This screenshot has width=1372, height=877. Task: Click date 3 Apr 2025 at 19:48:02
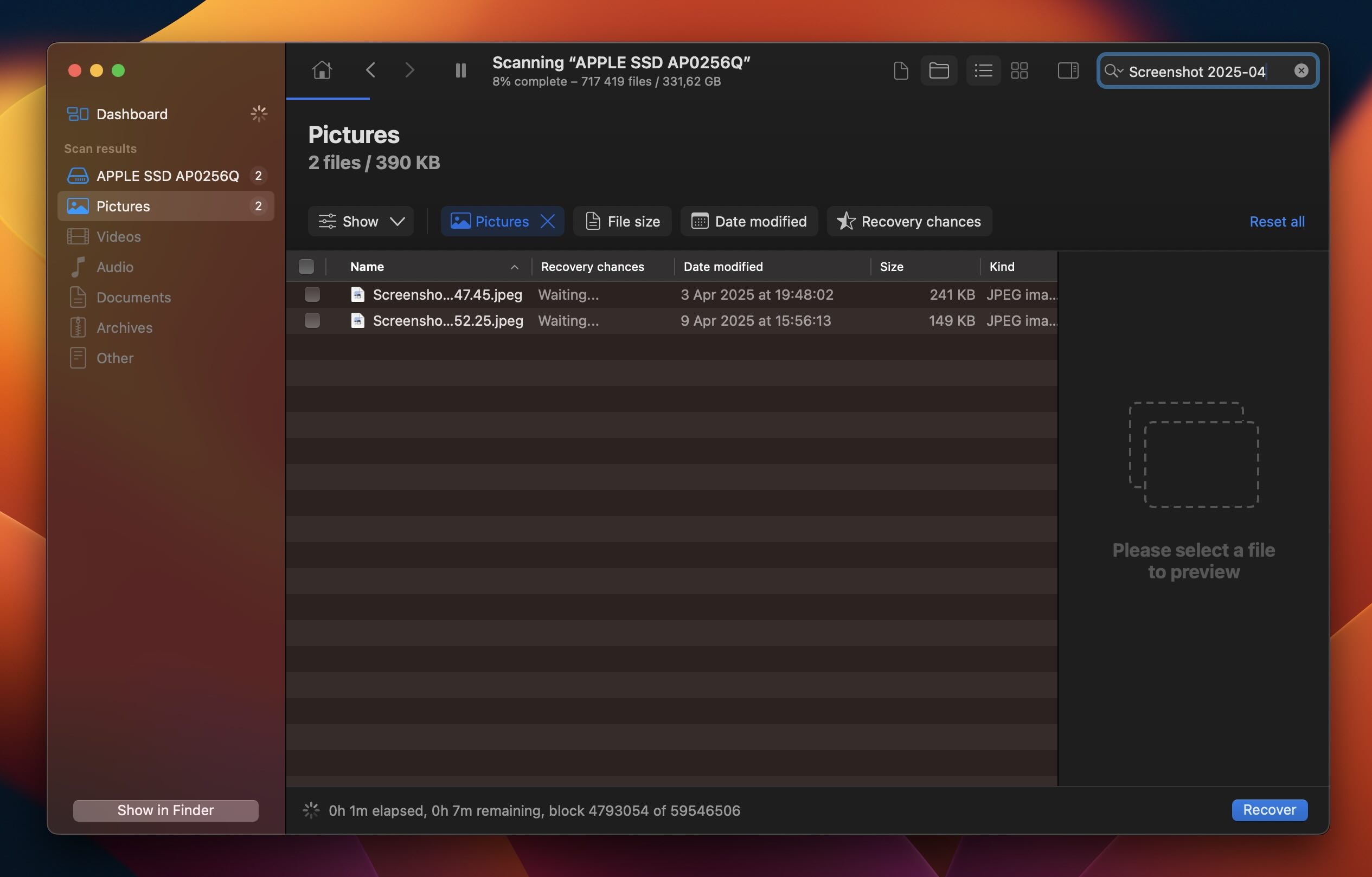(756, 294)
